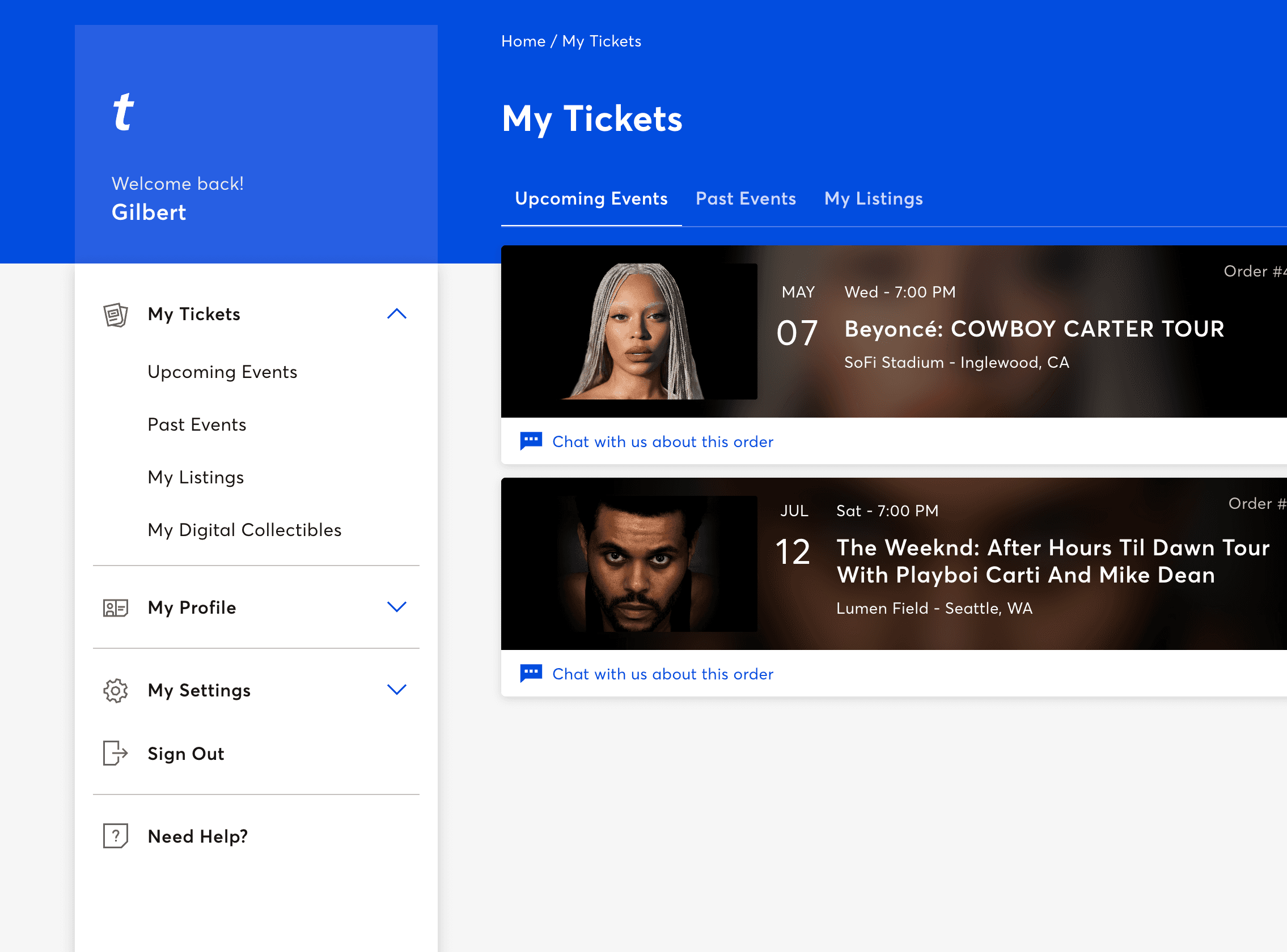Click the SoFi Stadium - Inglewood, CA venue

[956, 362]
